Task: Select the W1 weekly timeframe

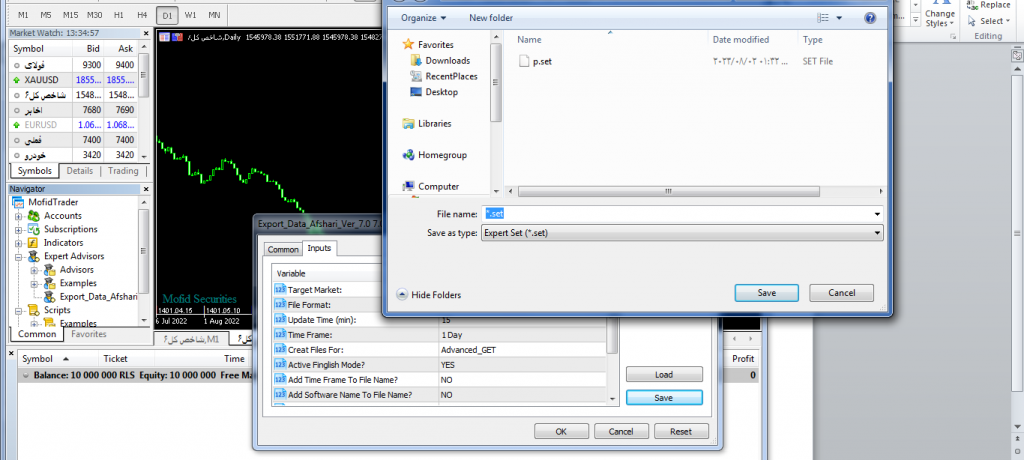Action: pyautogui.click(x=190, y=14)
